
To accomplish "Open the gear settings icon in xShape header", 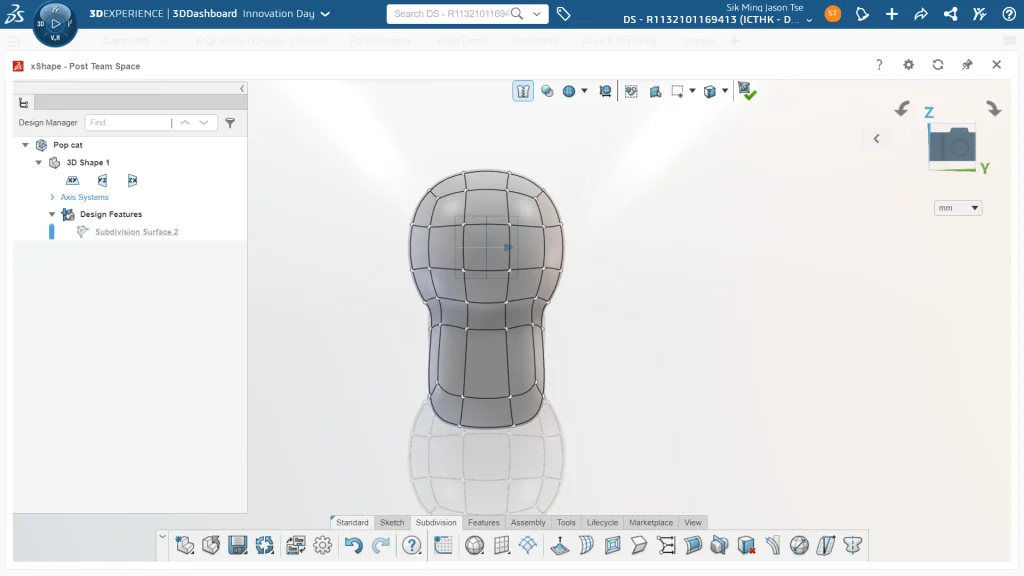I will click(x=908, y=65).
